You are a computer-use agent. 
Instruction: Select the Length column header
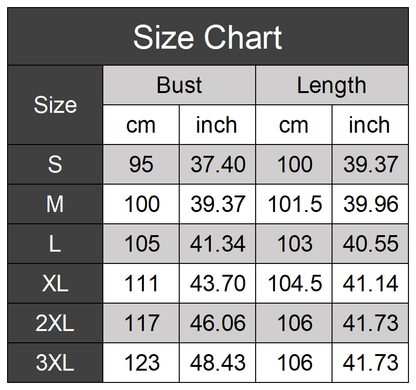(x=332, y=85)
